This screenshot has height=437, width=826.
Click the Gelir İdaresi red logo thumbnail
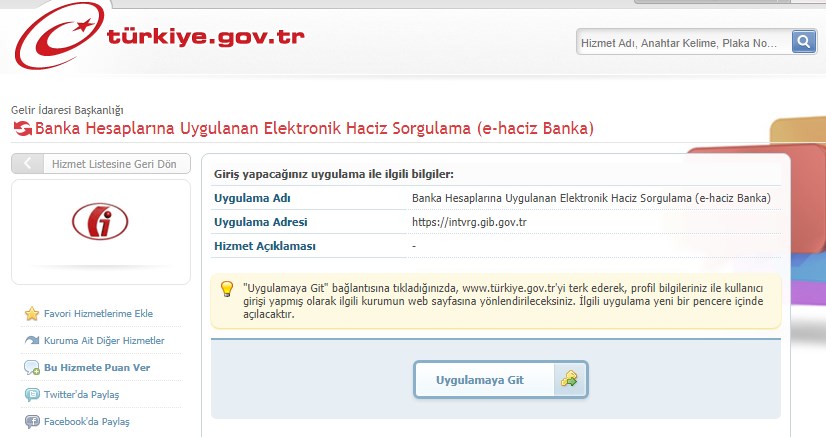pos(100,222)
